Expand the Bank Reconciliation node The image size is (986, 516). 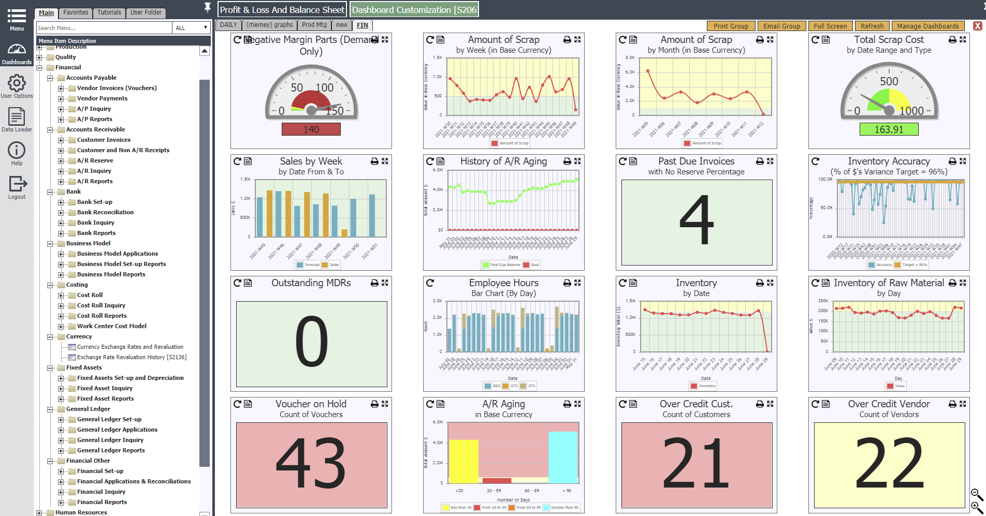coord(61,213)
